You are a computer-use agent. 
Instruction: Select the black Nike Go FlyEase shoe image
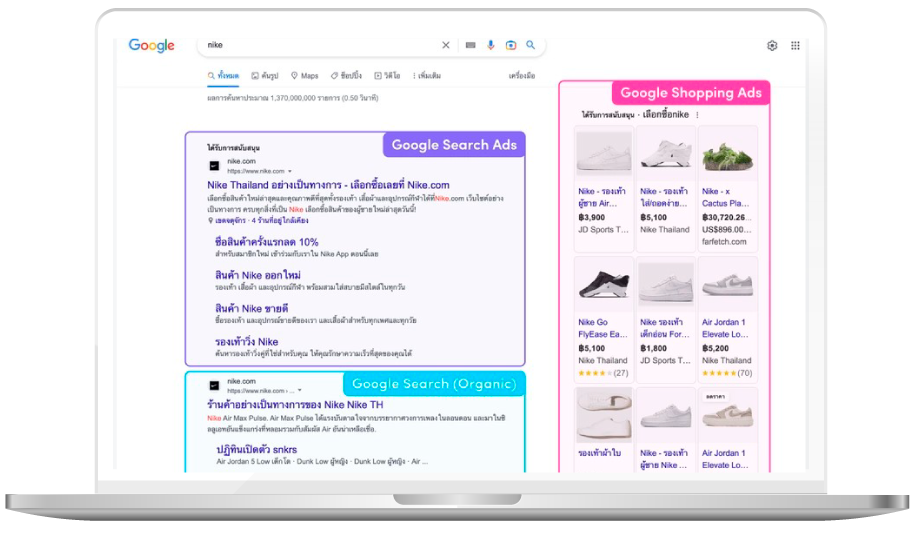[x=603, y=286]
